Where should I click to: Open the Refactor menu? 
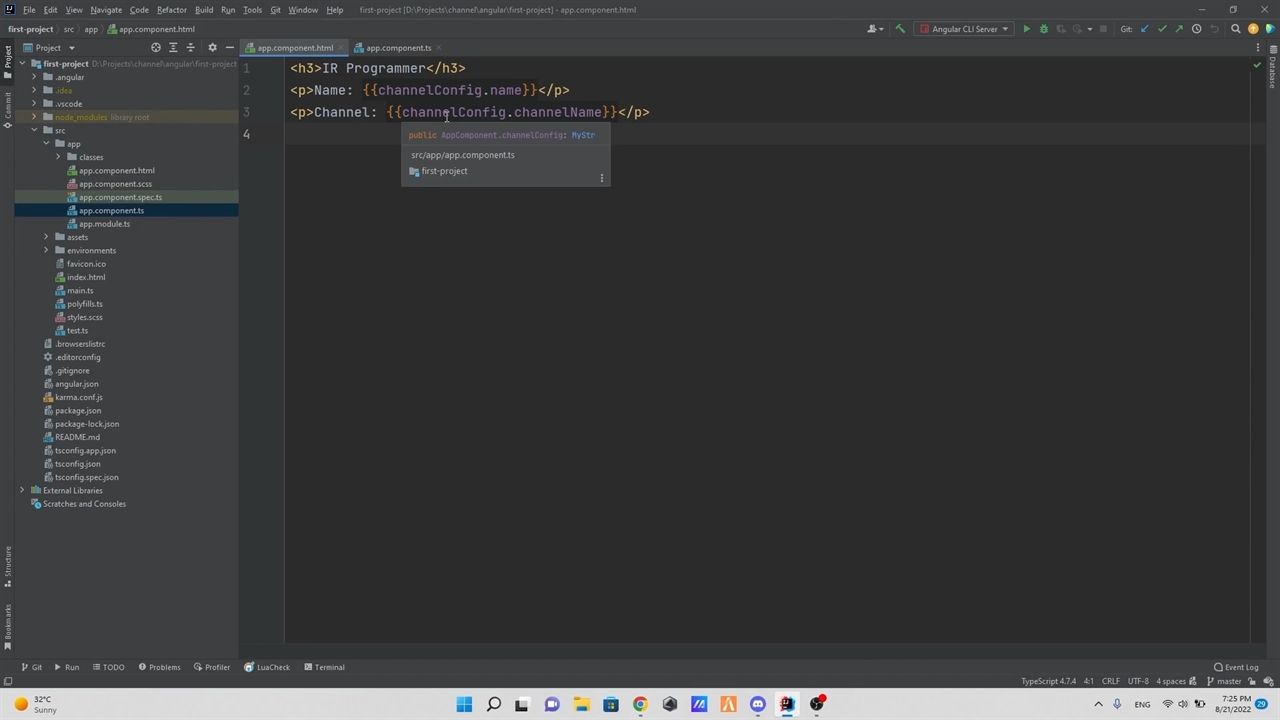[x=171, y=10]
